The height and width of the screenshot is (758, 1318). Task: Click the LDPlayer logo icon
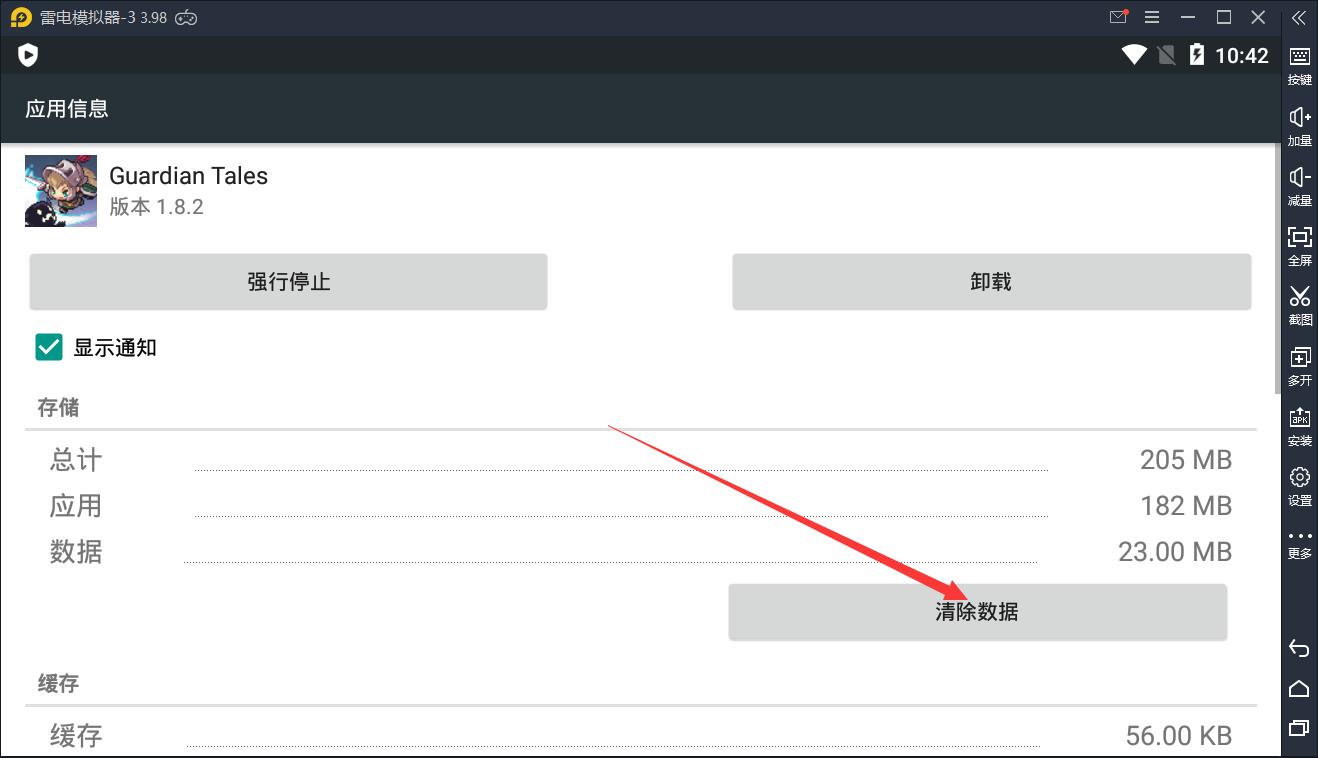pos(21,18)
